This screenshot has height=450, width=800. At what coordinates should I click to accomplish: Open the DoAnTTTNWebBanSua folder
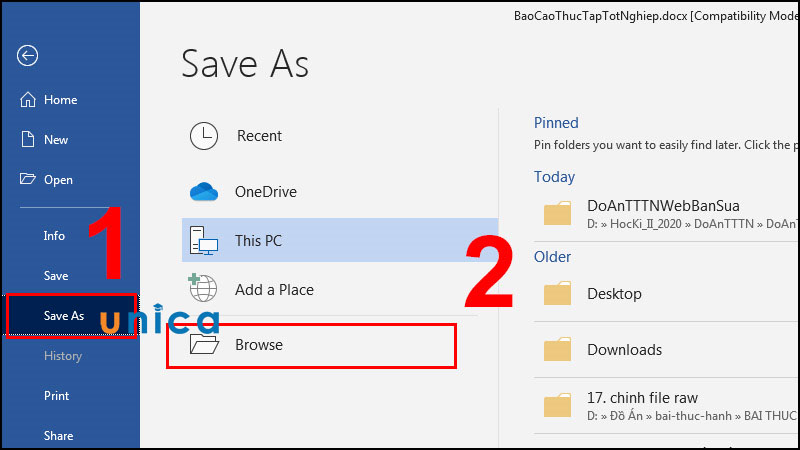tap(665, 214)
